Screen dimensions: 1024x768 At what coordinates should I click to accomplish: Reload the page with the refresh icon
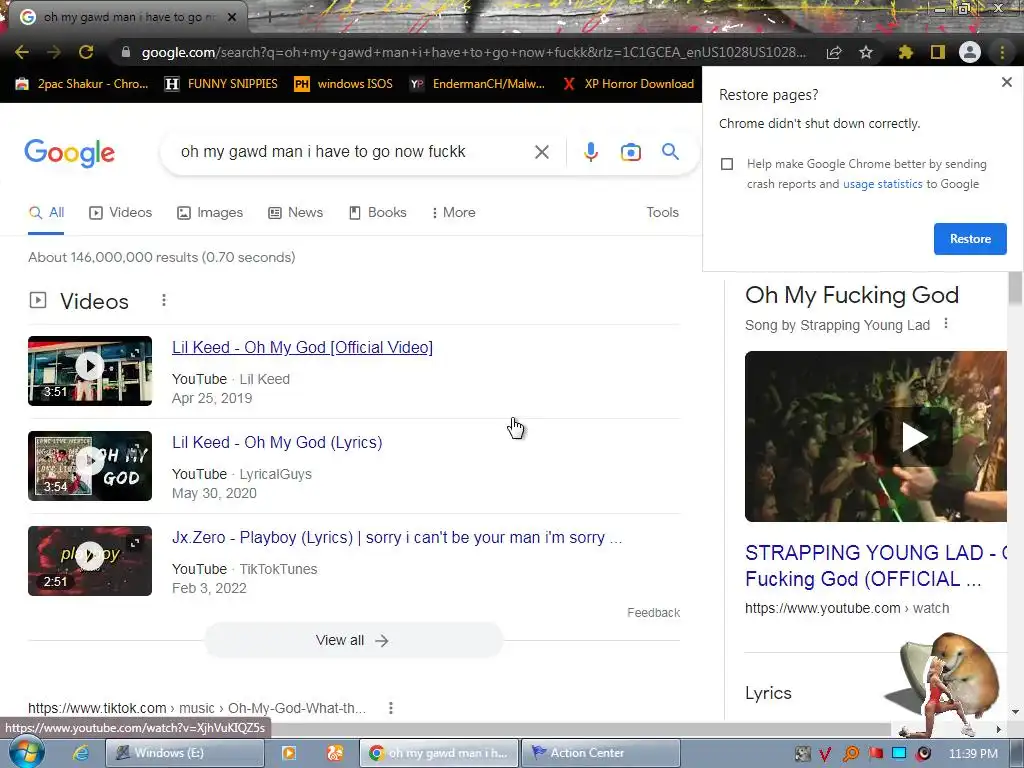[86, 52]
